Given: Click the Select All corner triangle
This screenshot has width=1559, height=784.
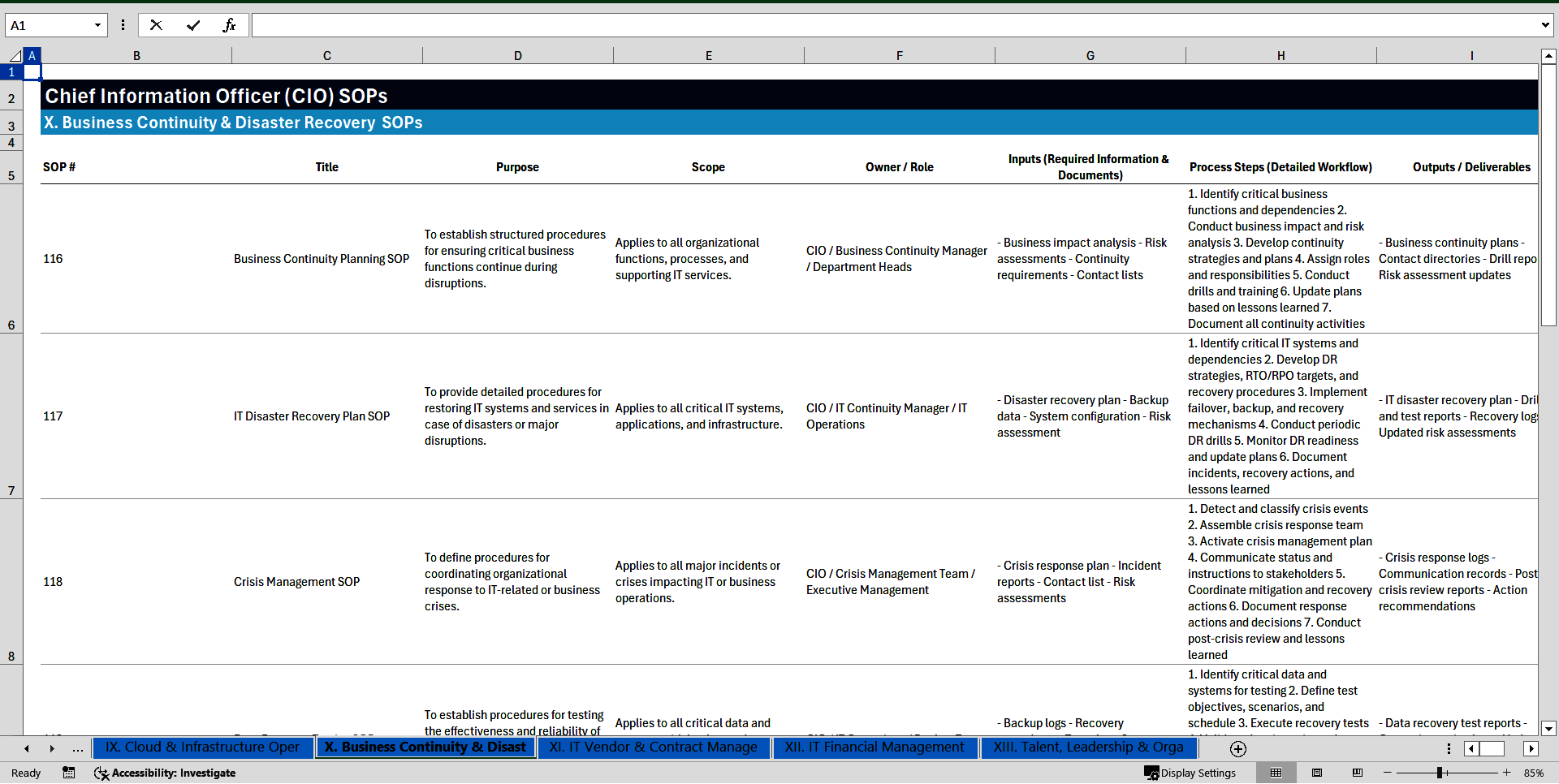Looking at the screenshot, I should [x=15, y=56].
